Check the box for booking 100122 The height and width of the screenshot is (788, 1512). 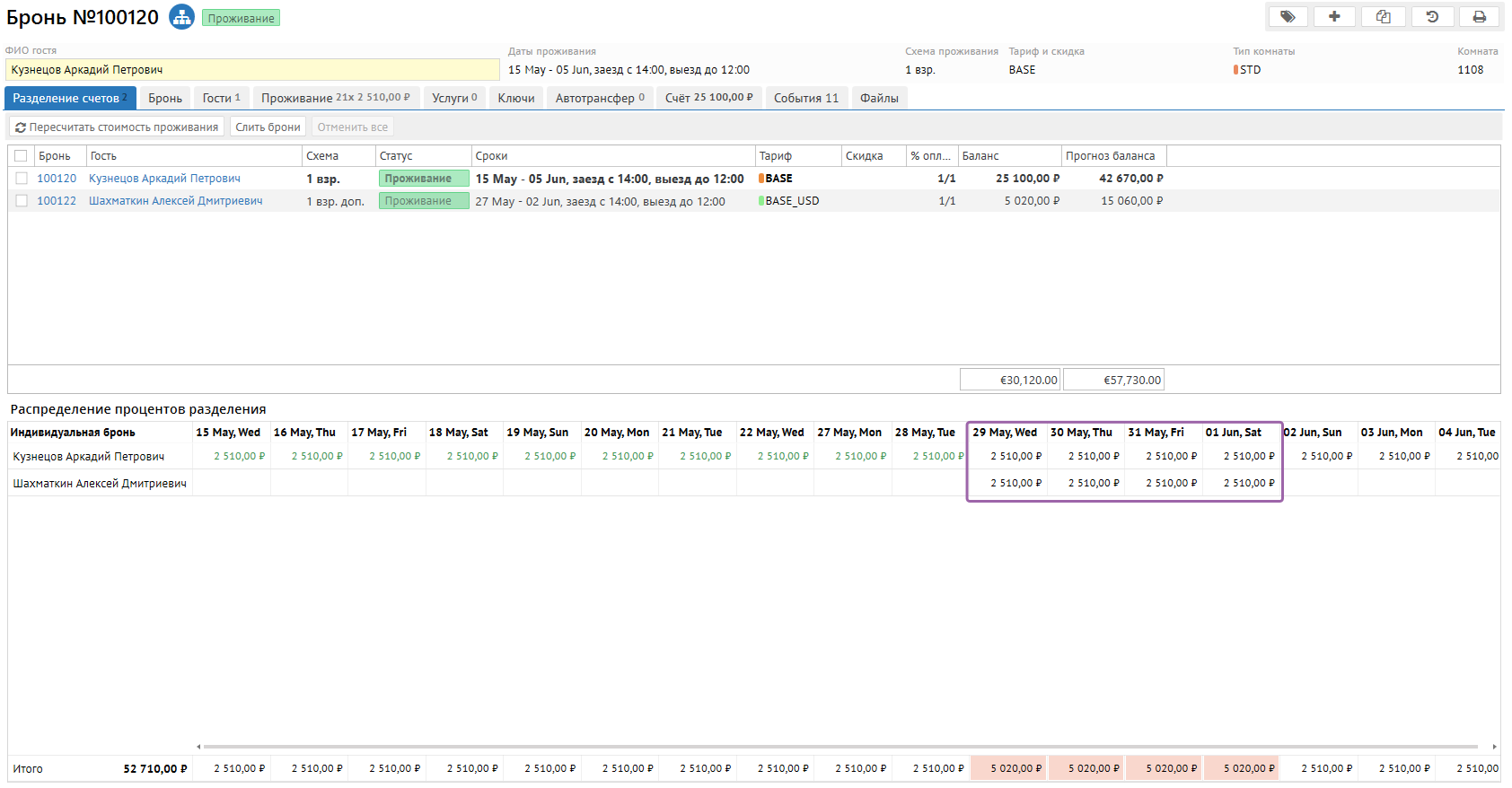coord(22,201)
